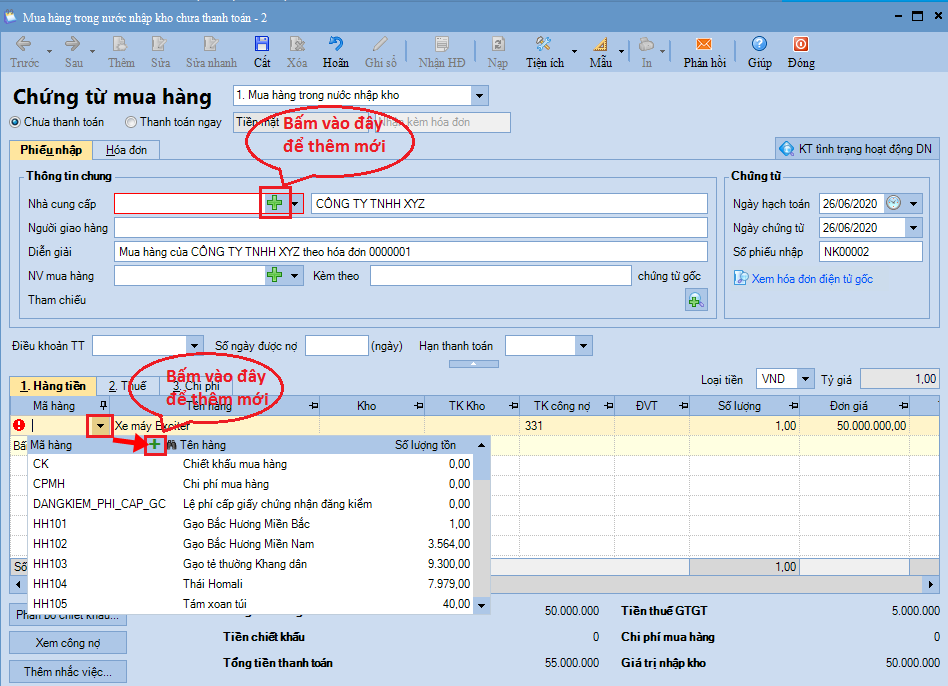Open the Mẫu template icon
Image resolution: width=948 pixels, height=686 pixels.
pos(600,51)
